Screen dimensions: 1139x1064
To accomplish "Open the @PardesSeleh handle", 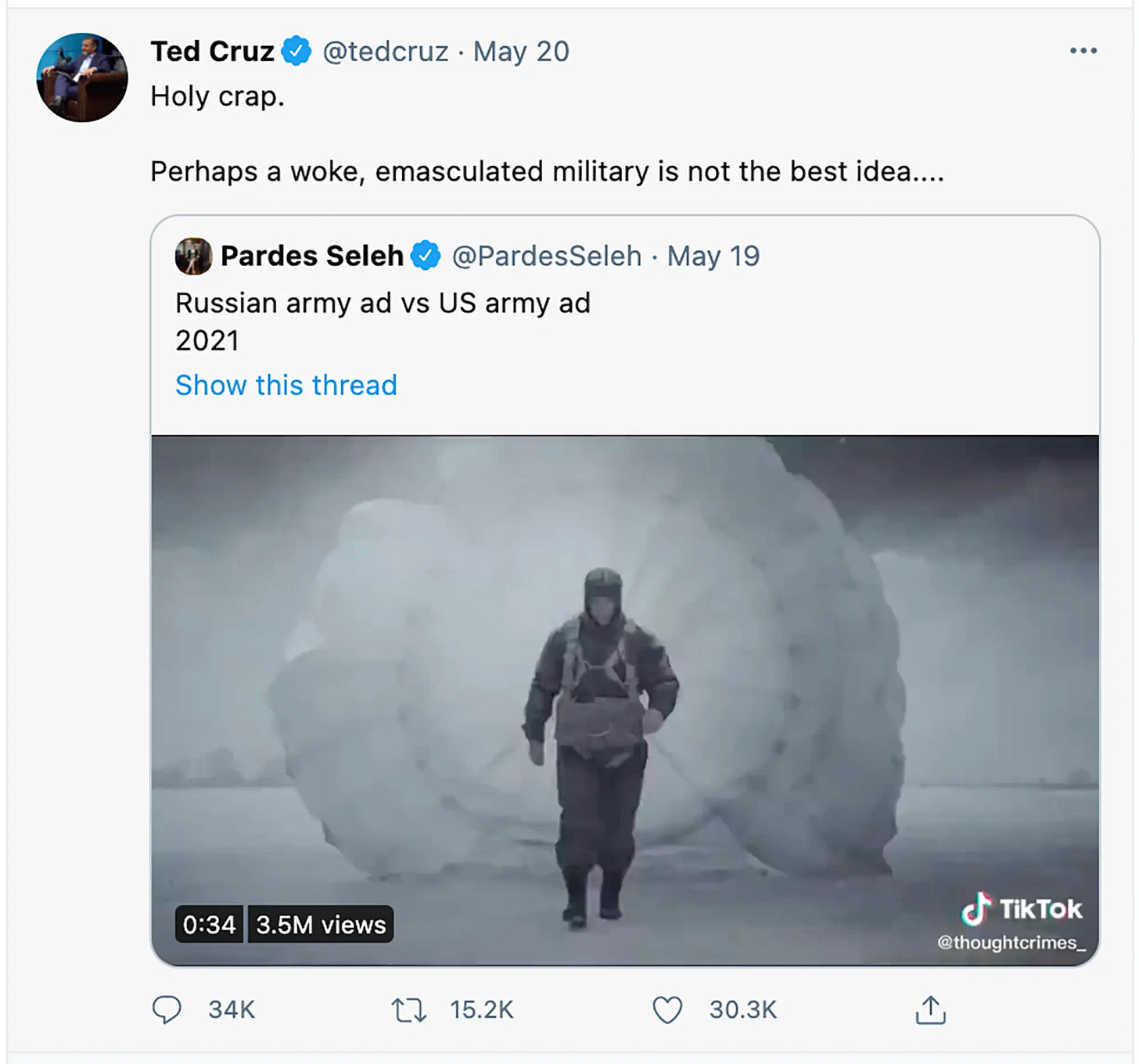I will (x=547, y=256).
